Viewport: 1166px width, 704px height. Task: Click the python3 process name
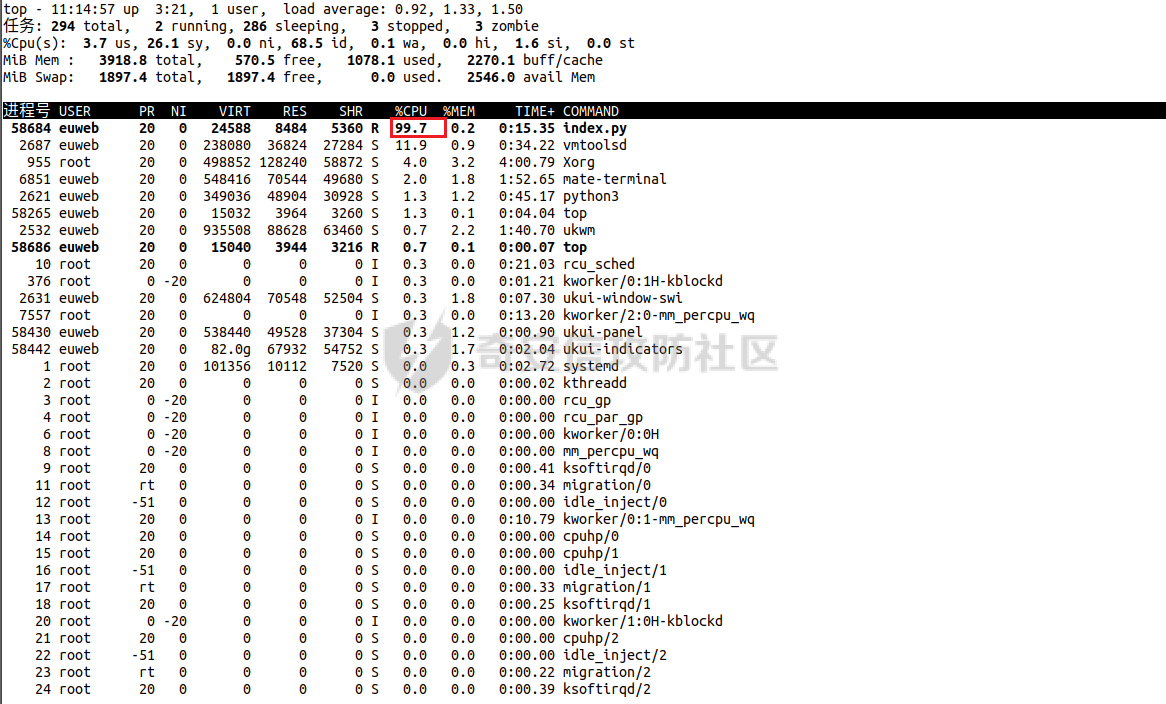click(591, 196)
